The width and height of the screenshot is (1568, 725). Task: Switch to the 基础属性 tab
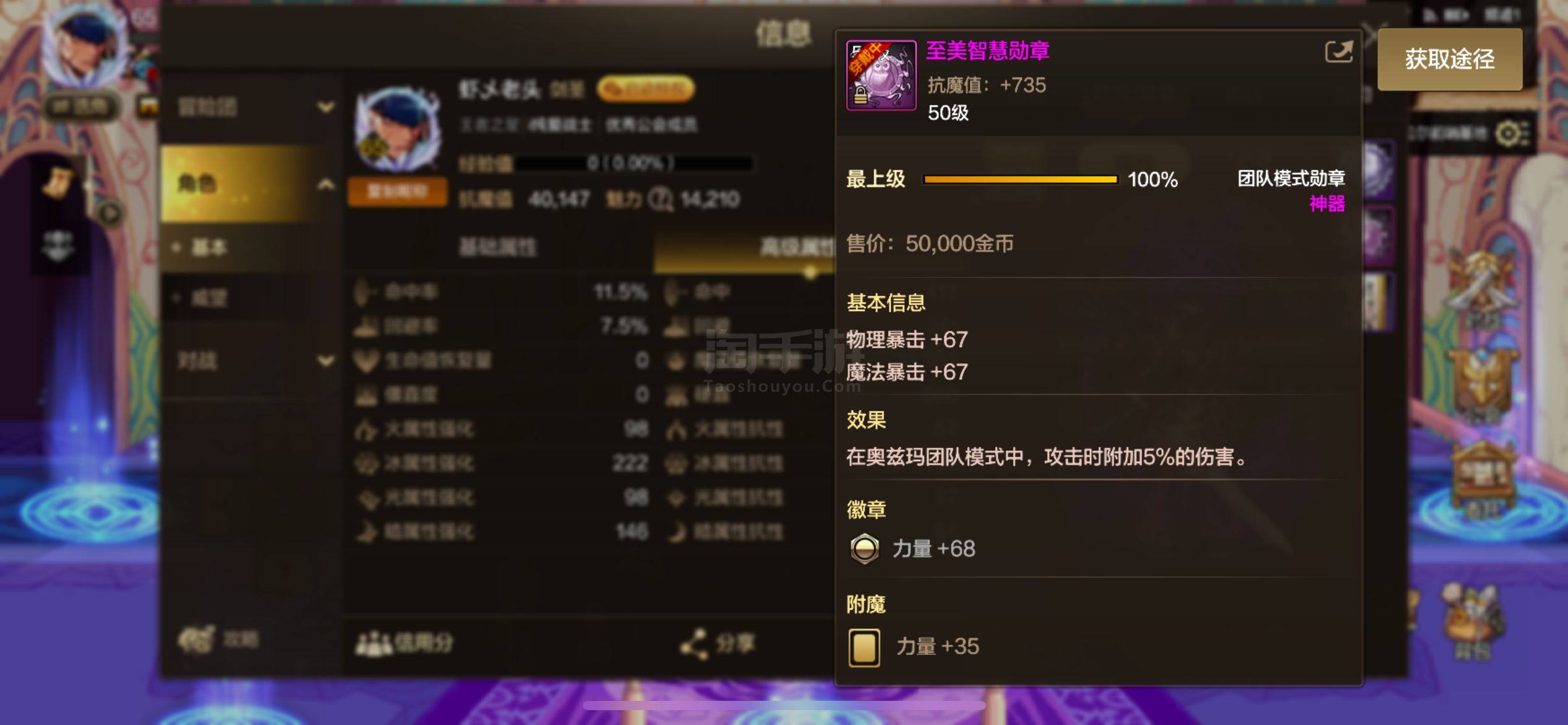[x=498, y=248]
